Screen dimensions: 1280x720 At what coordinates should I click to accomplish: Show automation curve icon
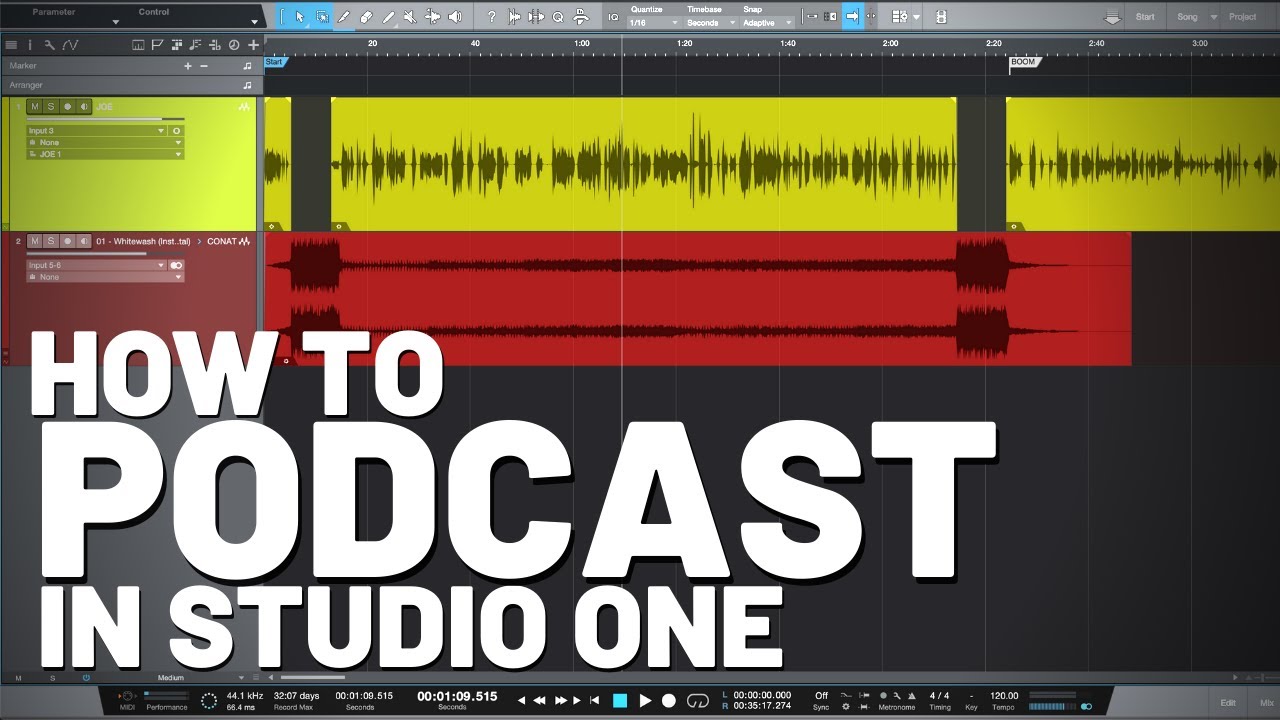pyautogui.click(x=71, y=45)
